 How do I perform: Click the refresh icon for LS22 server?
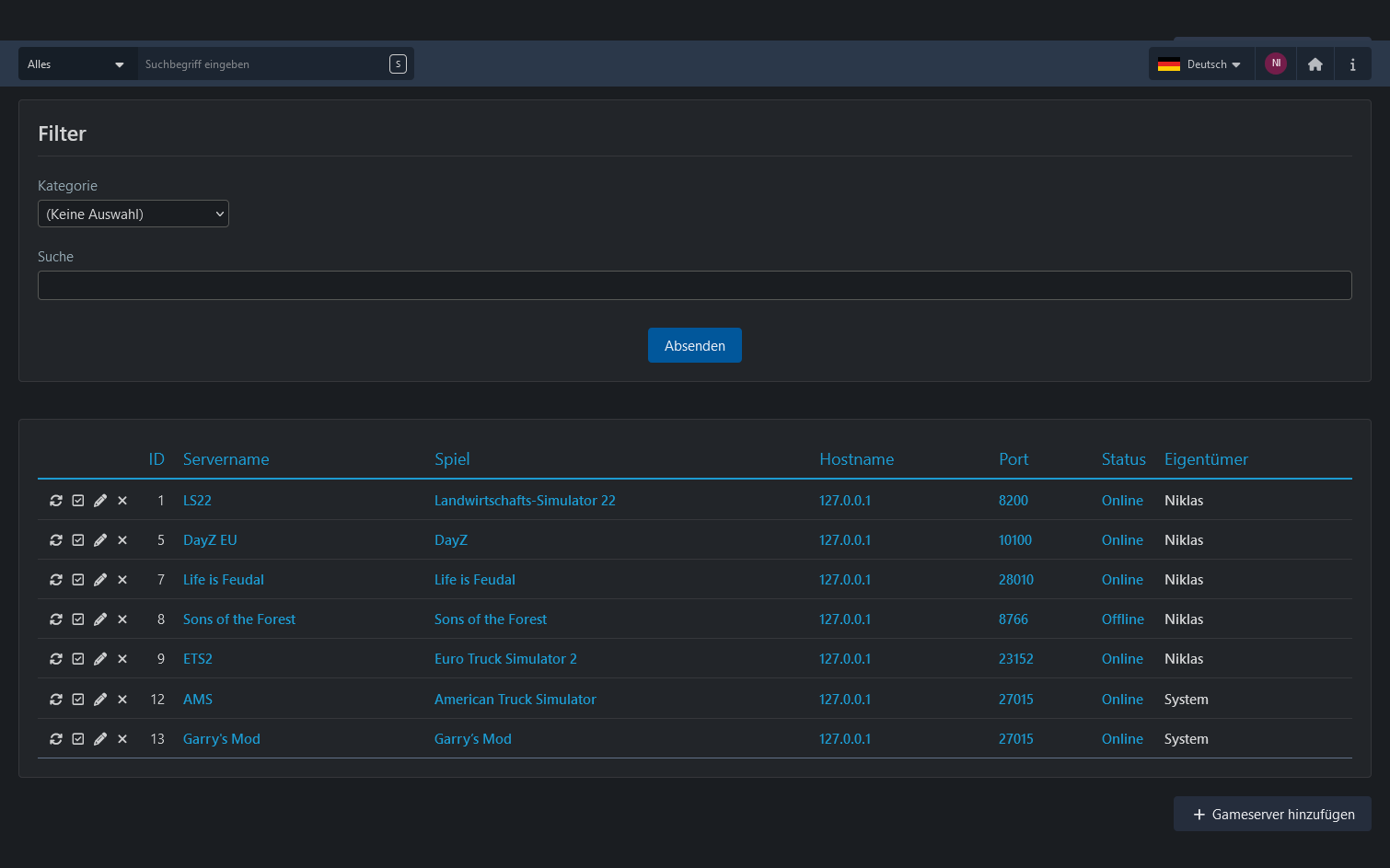pos(56,501)
